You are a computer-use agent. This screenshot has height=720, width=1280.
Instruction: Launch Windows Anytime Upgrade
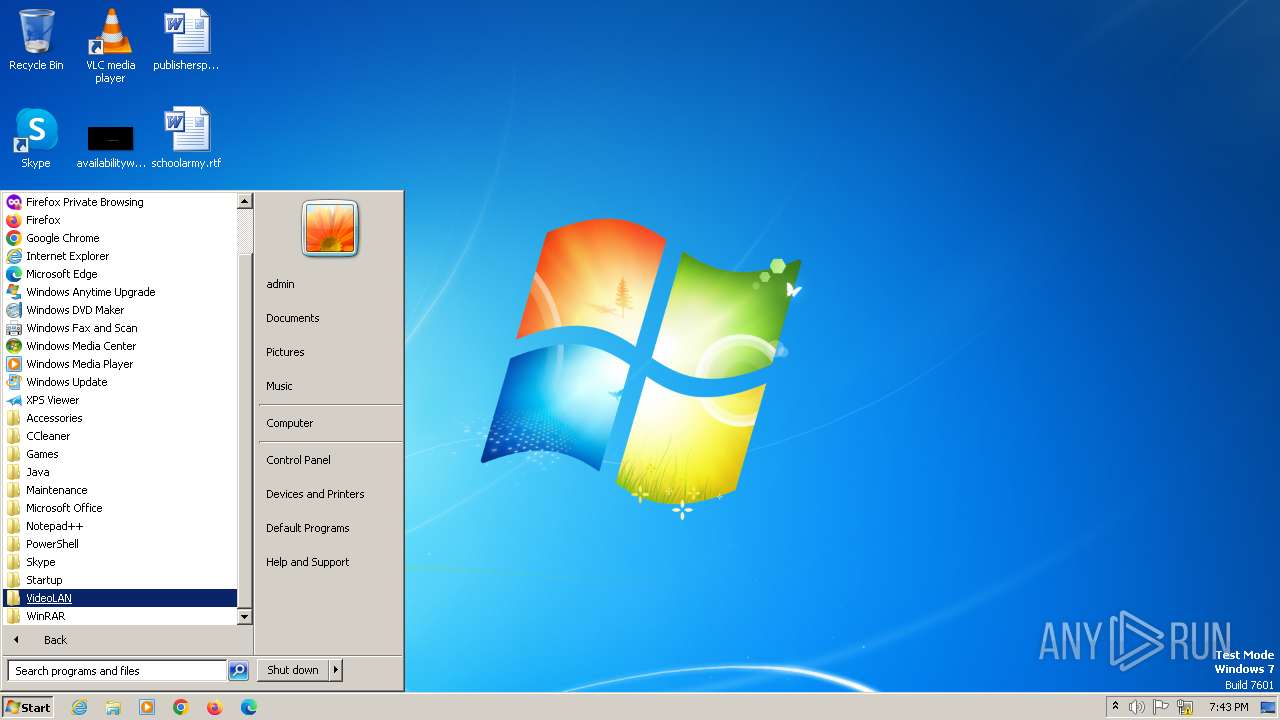pyautogui.click(x=120, y=292)
